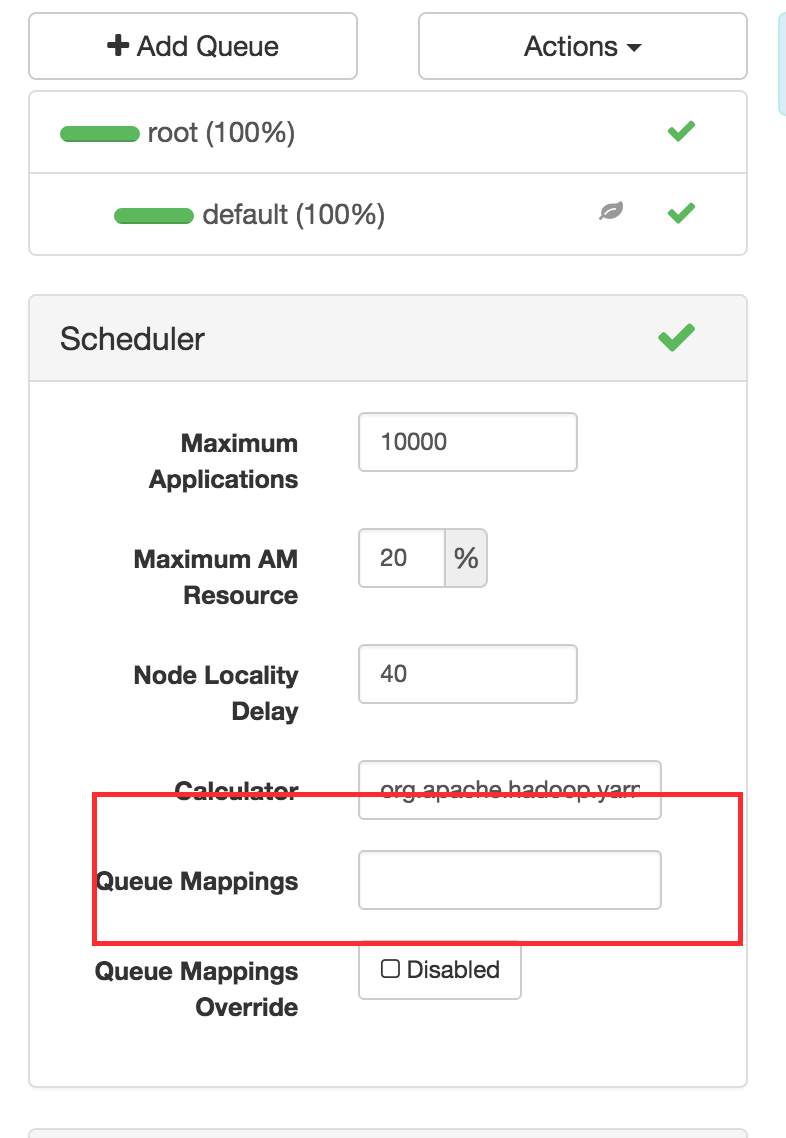Click the root queue 100% capacity bar
Viewport: 786px width, 1138px height.
[100, 131]
